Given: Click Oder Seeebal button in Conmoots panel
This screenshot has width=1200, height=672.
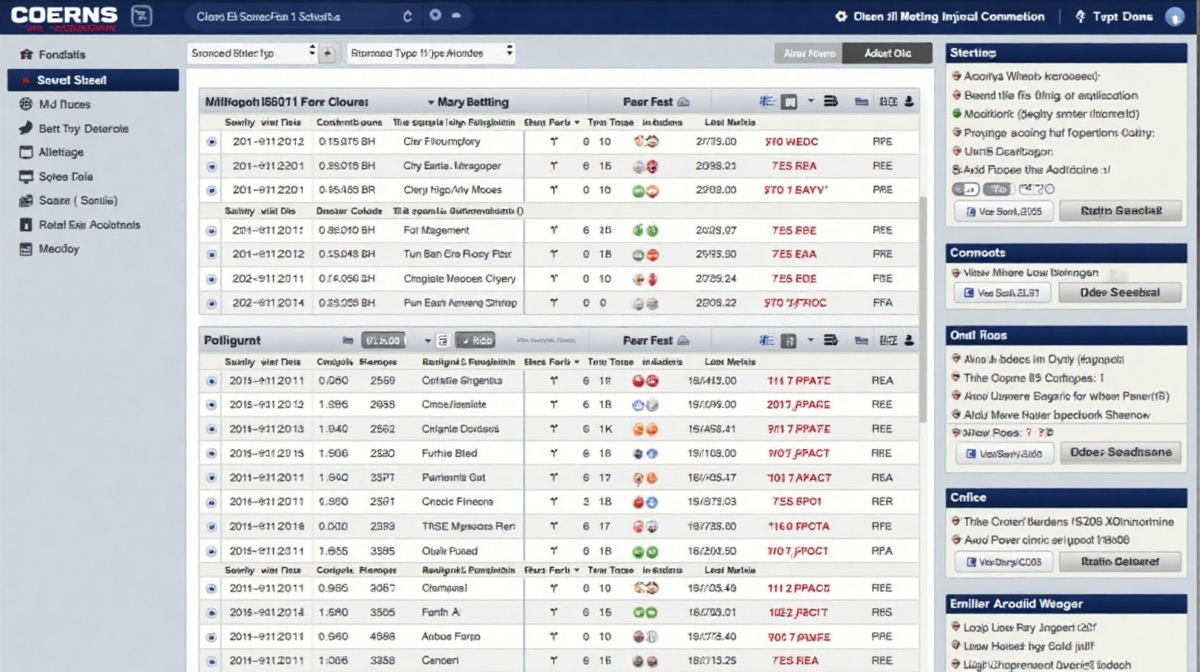Looking at the screenshot, I should [1122, 293].
